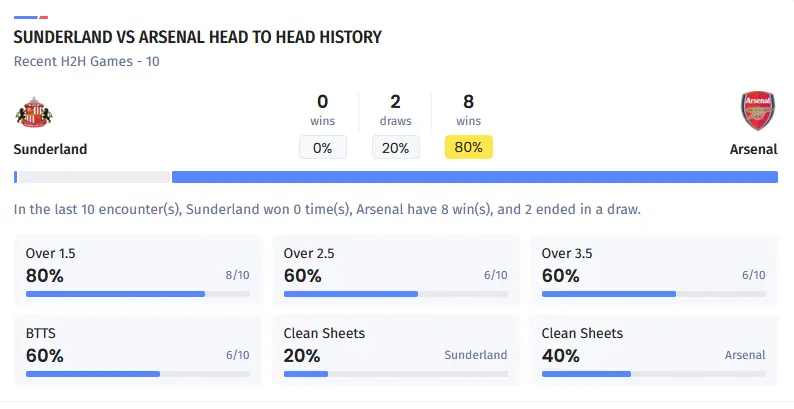The height and width of the screenshot is (409, 794).
Task: Click the highlighted 80% Arsenal wins badge
Action: 468,147
